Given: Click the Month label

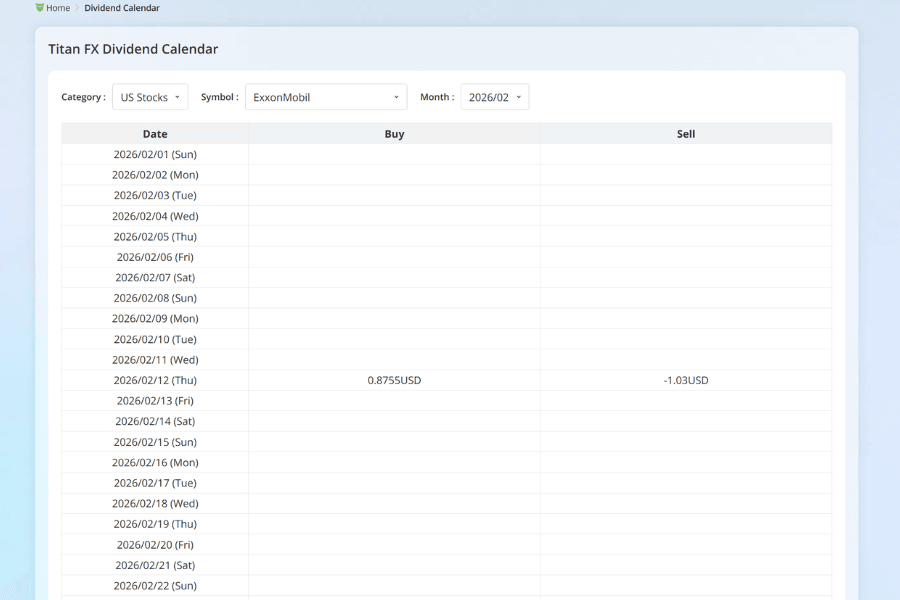Looking at the screenshot, I should (437, 97).
